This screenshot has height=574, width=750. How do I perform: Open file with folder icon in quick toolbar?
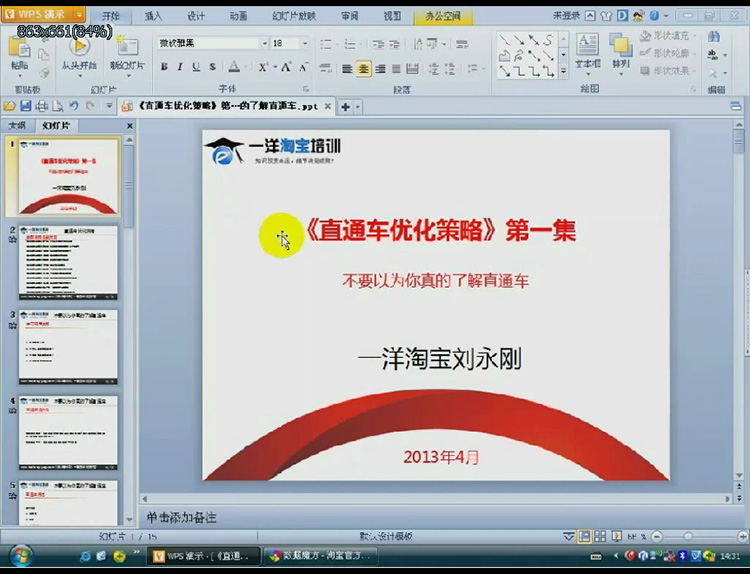(10, 106)
